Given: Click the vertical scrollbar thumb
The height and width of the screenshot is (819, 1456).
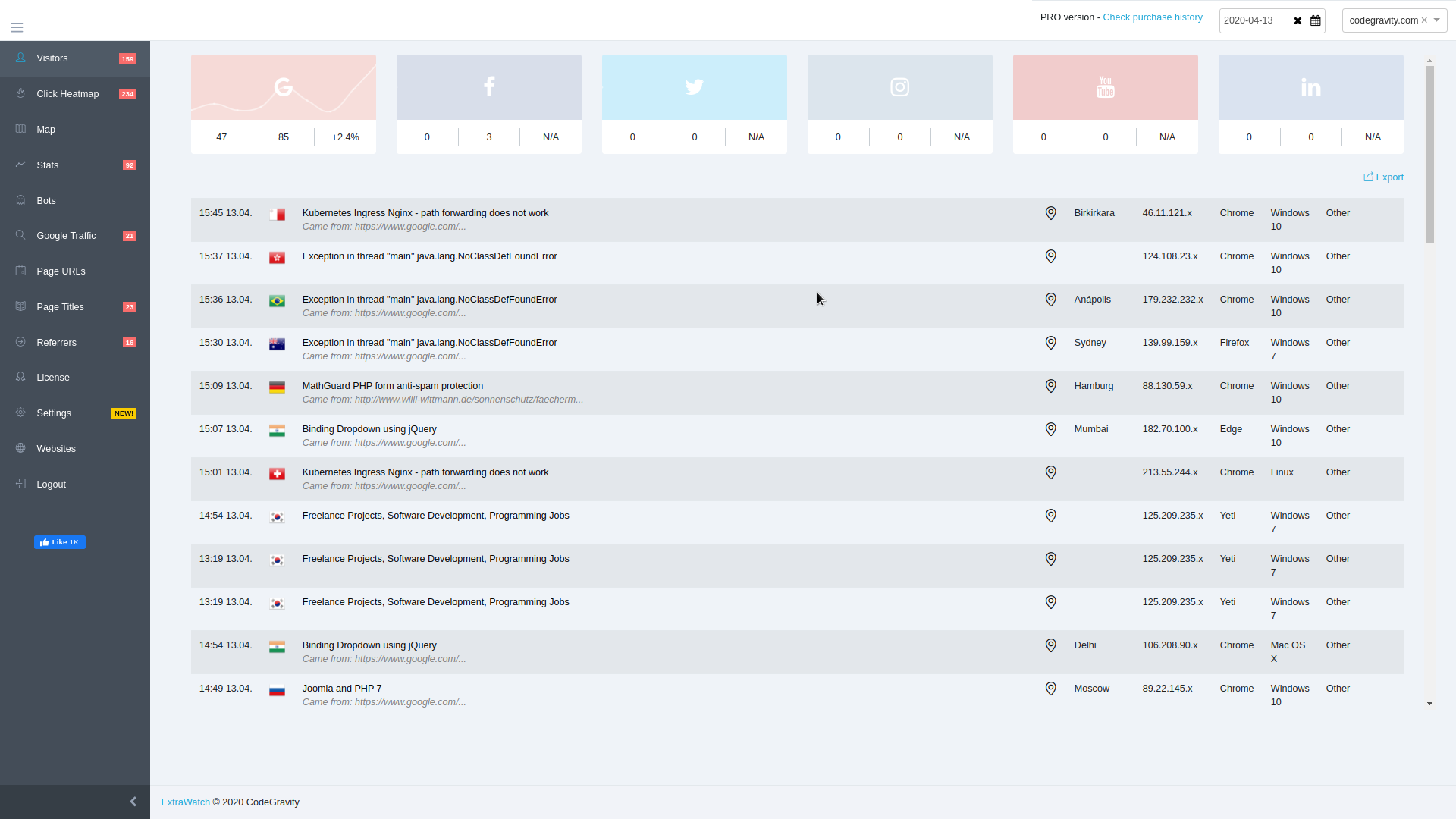Looking at the screenshot, I should [x=1429, y=154].
